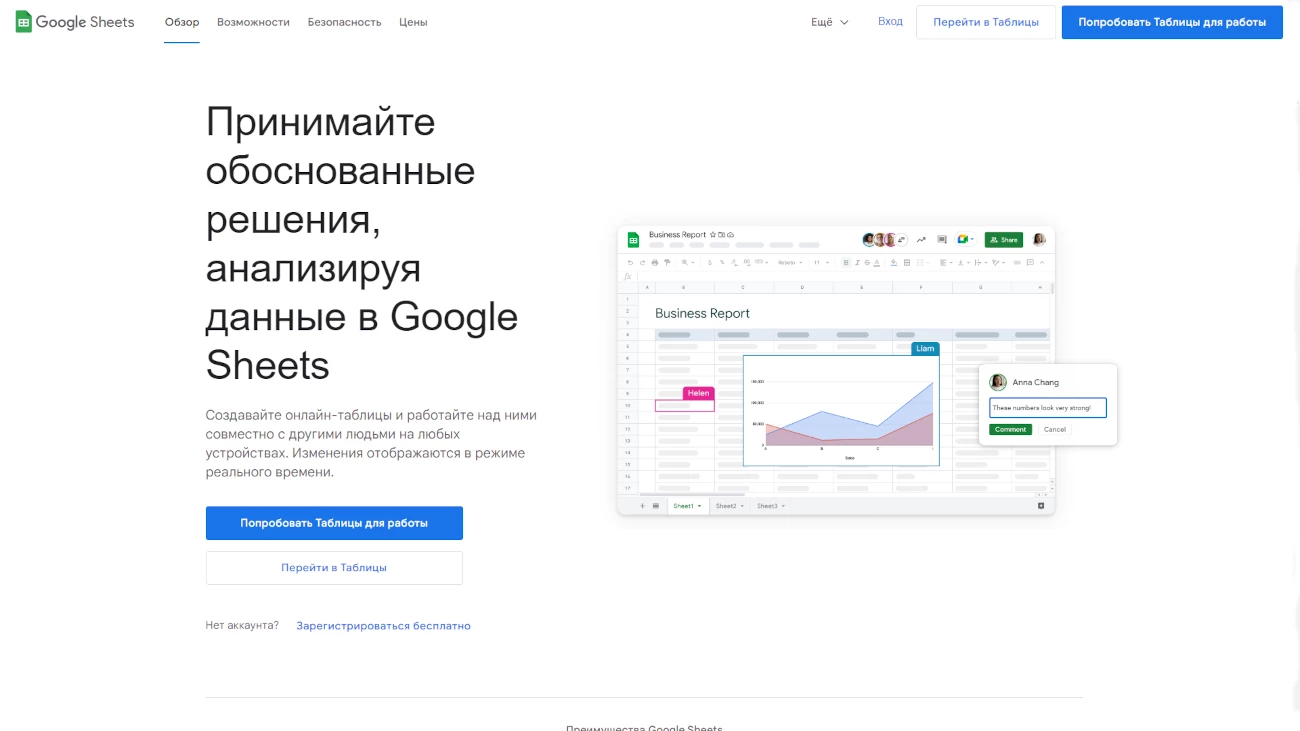Click Business Report heading inside the spreadsheet
Viewport: 1300px width, 731px height.
pos(702,313)
